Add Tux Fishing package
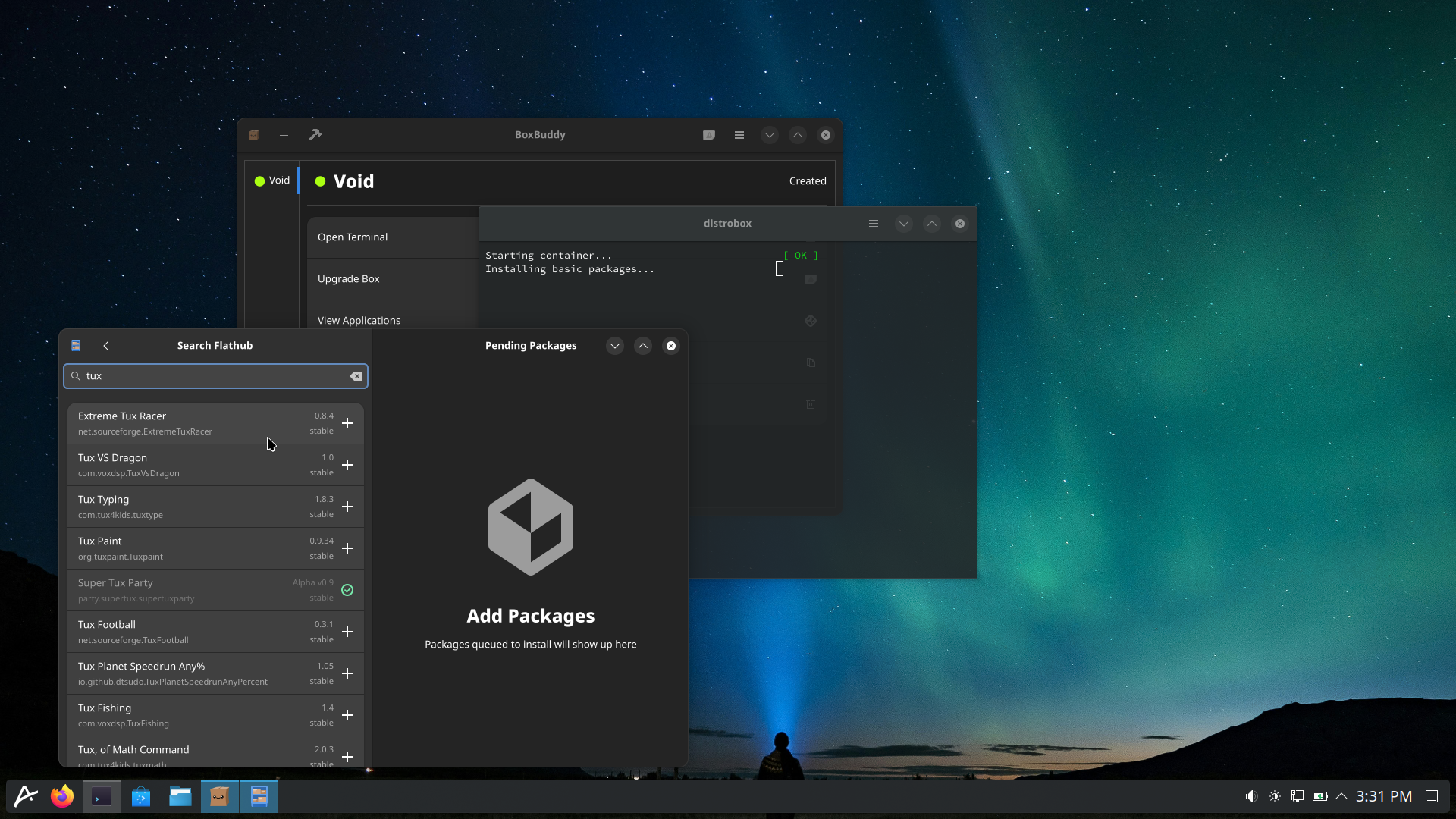 click(347, 715)
